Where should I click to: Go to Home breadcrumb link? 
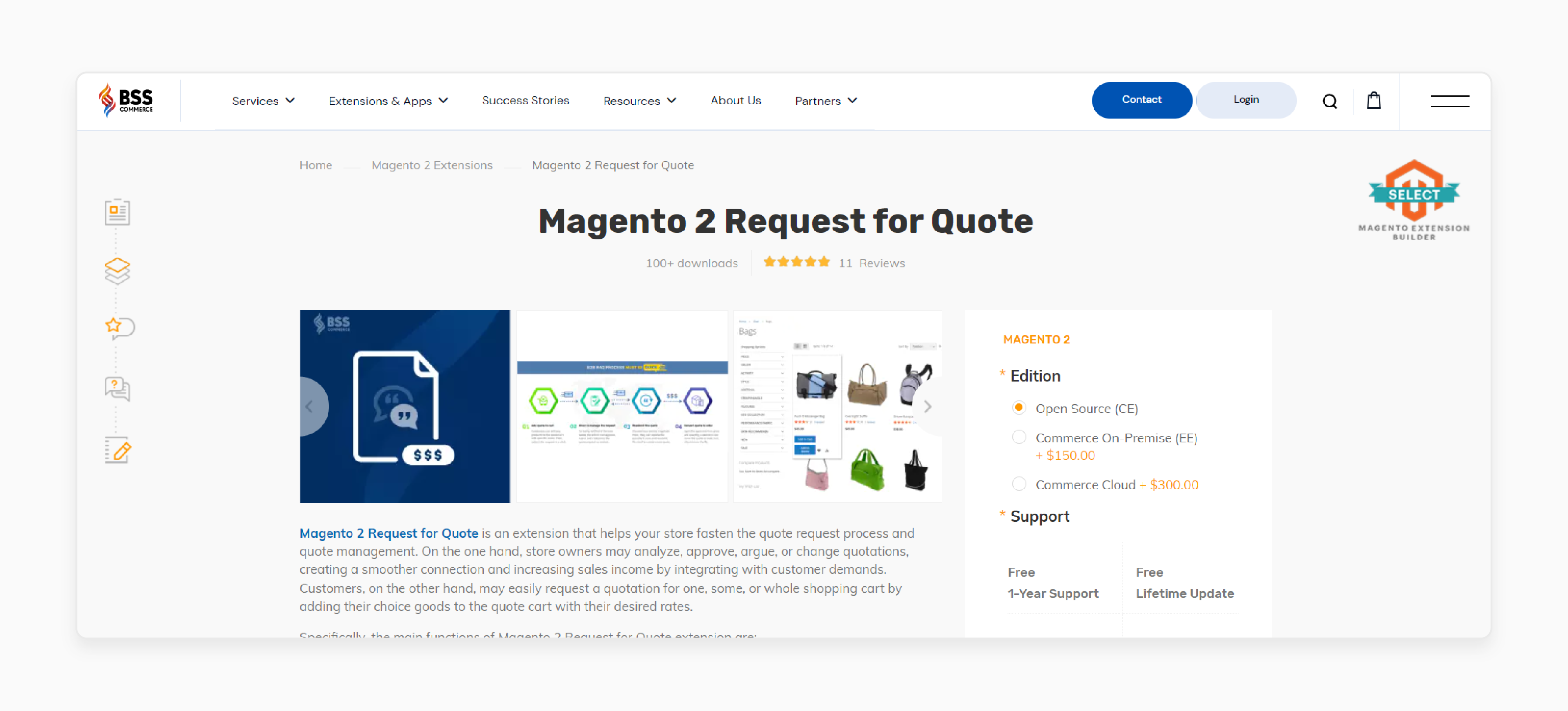[315, 165]
